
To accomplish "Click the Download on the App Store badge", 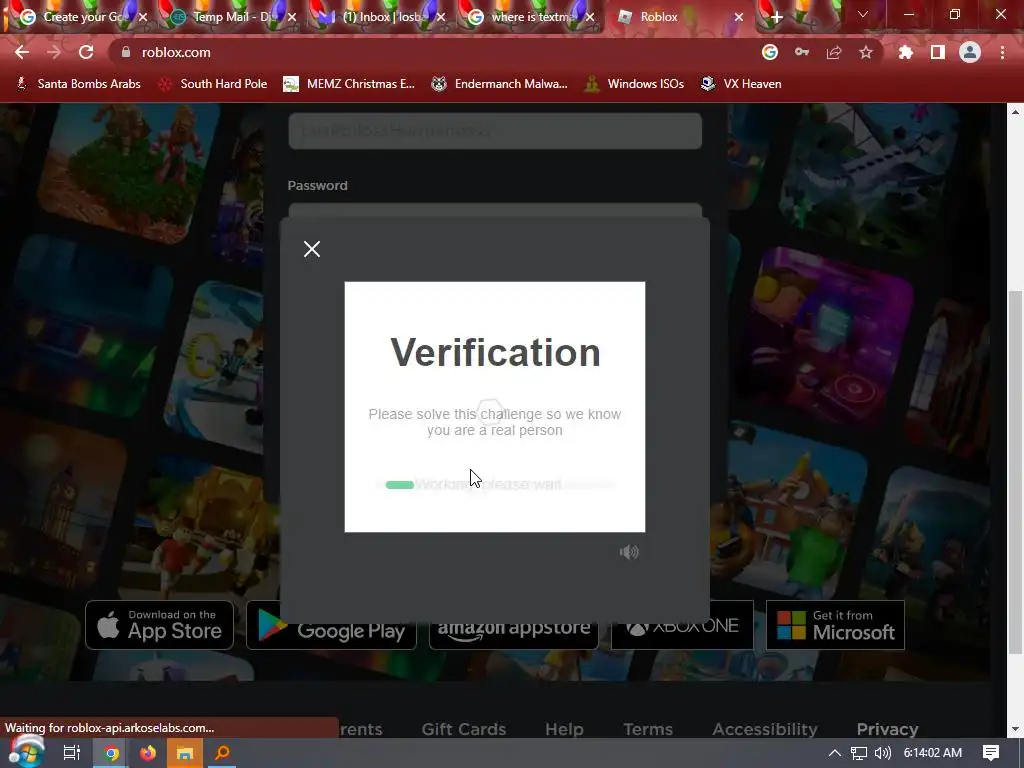I will [x=159, y=625].
